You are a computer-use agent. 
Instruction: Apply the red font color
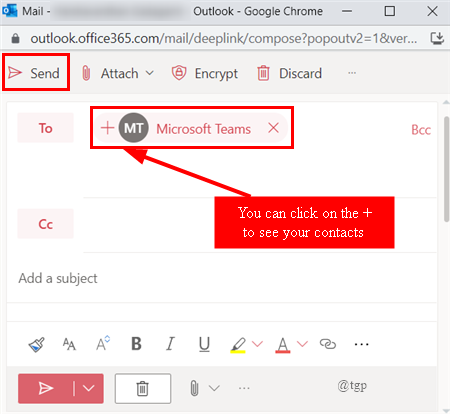coord(283,345)
